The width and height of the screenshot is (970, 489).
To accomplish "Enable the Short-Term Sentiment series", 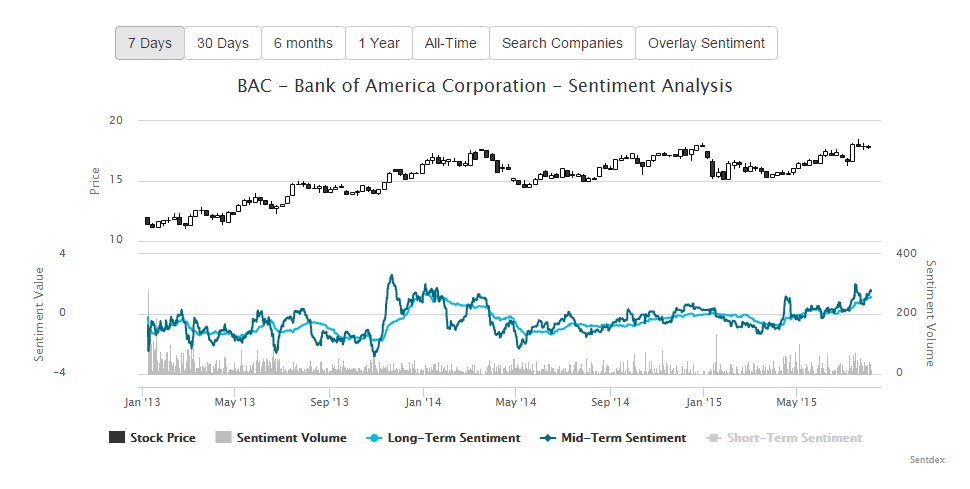I will pyautogui.click(x=794, y=437).
